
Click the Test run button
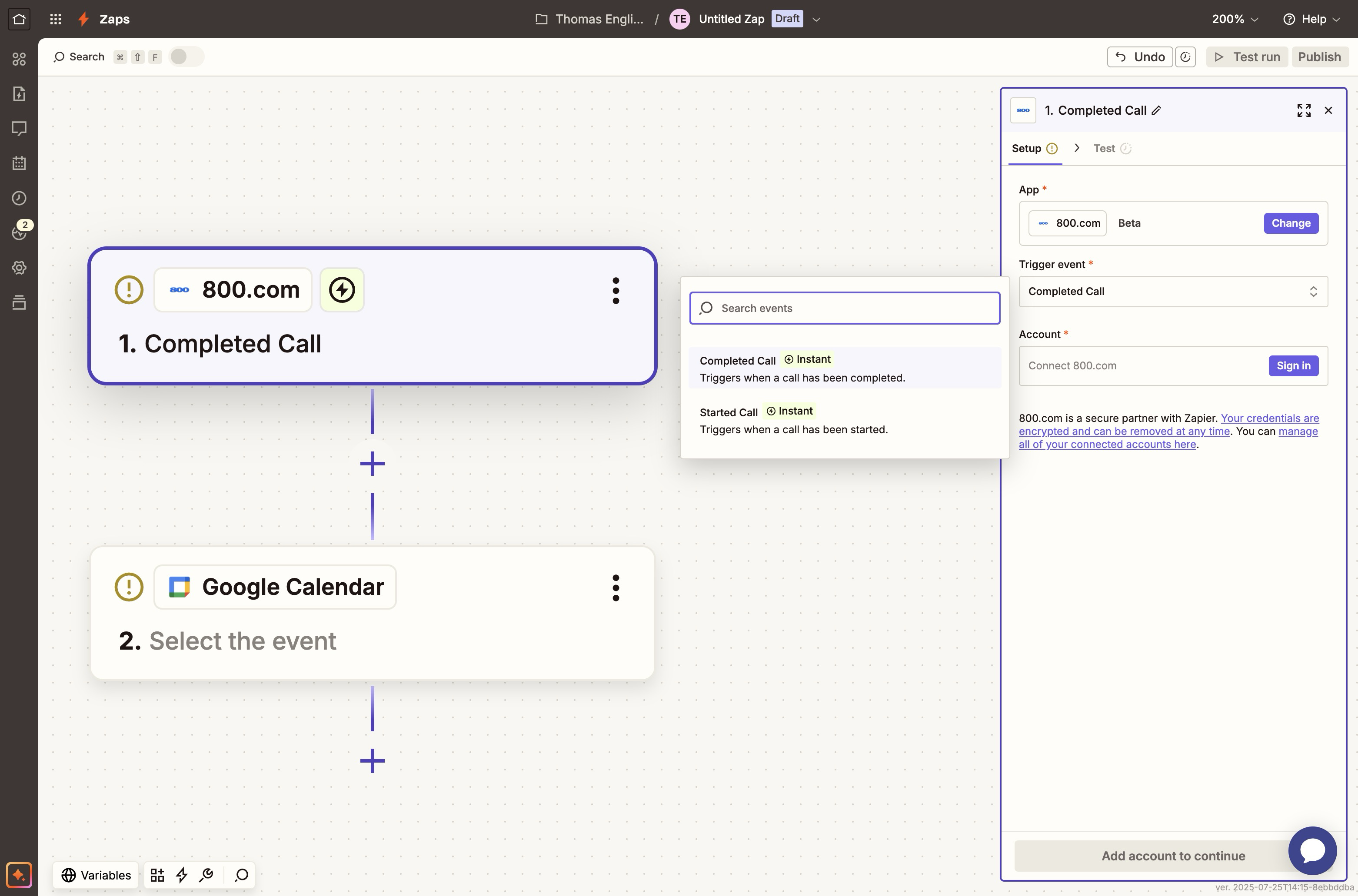point(1247,56)
